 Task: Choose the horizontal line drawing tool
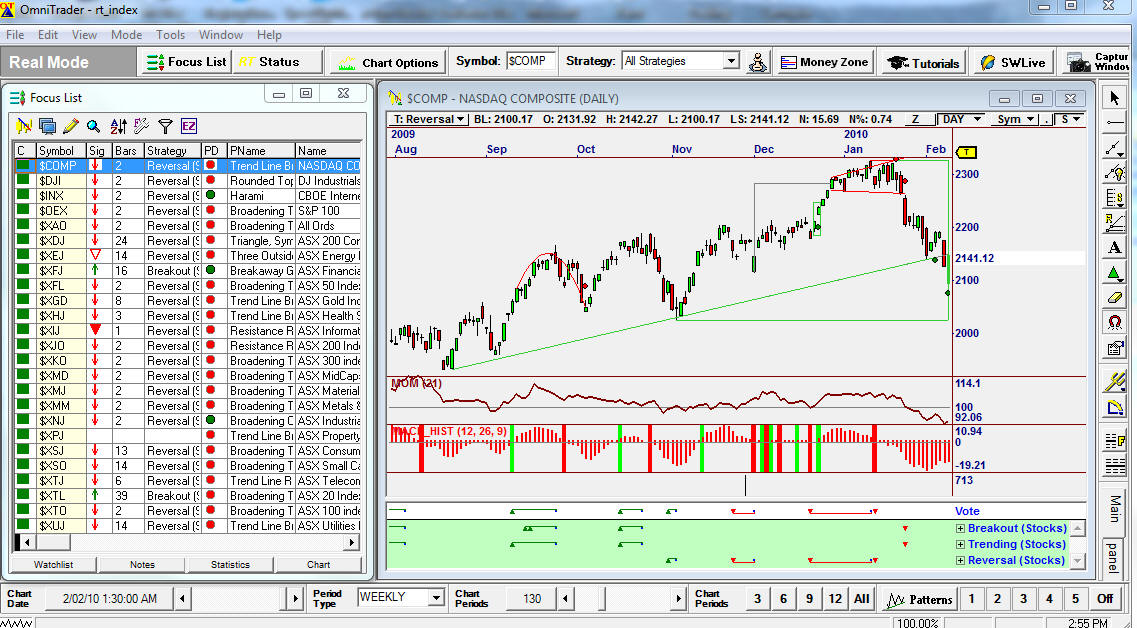1115,123
